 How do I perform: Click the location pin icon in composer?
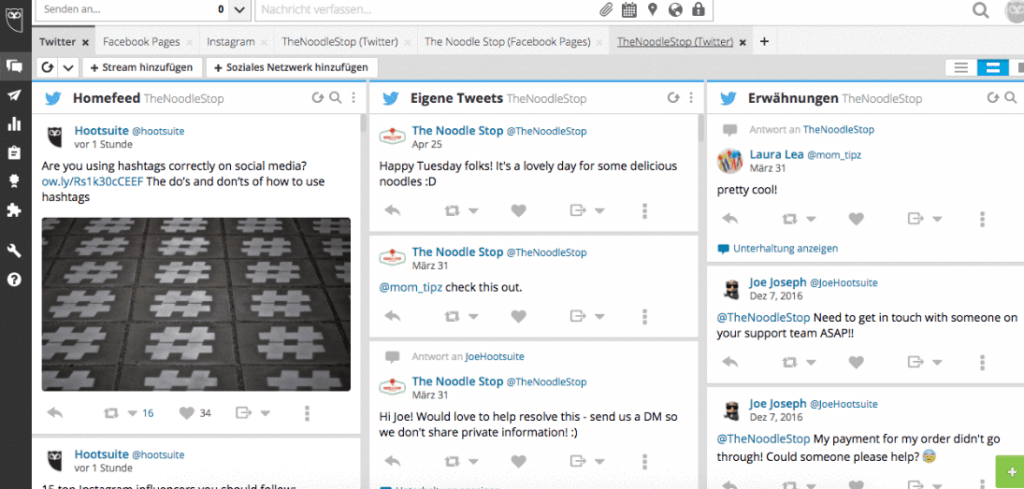[652, 10]
